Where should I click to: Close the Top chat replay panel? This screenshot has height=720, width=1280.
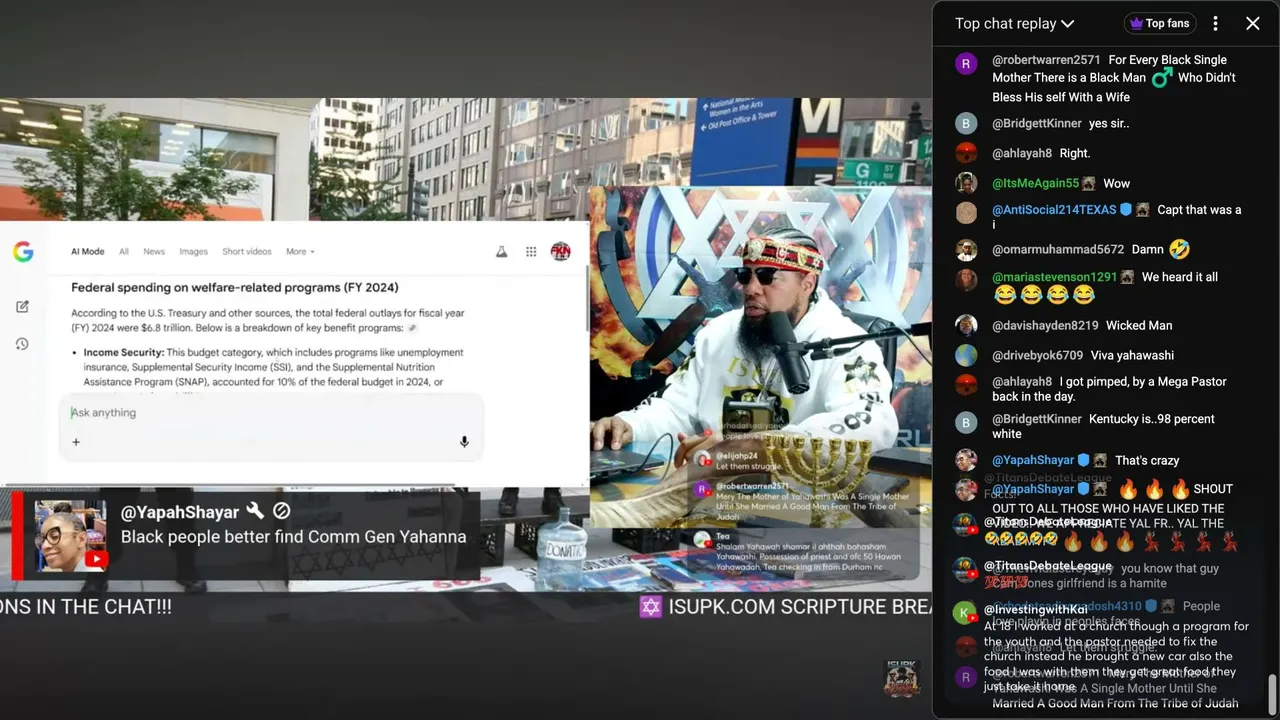coord(1252,23)
